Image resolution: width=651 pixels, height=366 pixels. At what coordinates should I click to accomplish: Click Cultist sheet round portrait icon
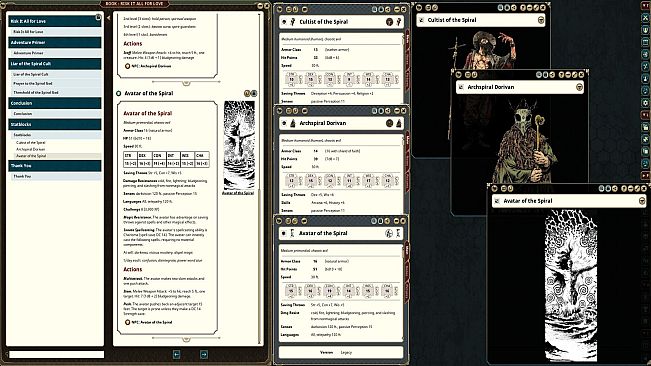point(389,22)
